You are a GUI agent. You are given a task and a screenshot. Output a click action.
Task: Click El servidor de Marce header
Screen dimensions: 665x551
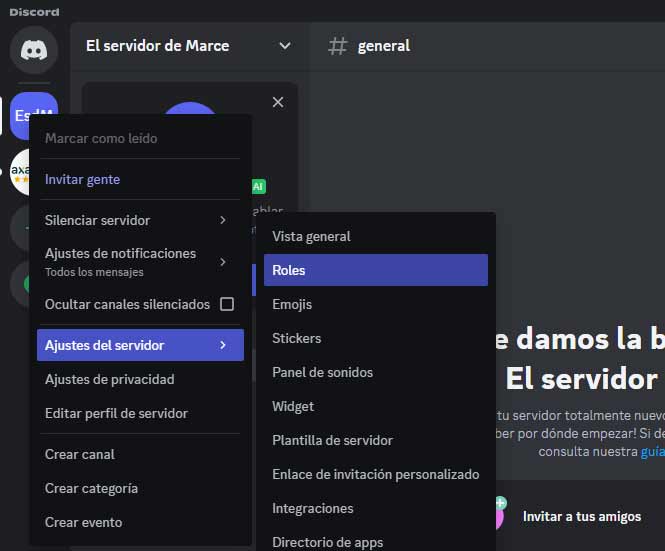157,46
